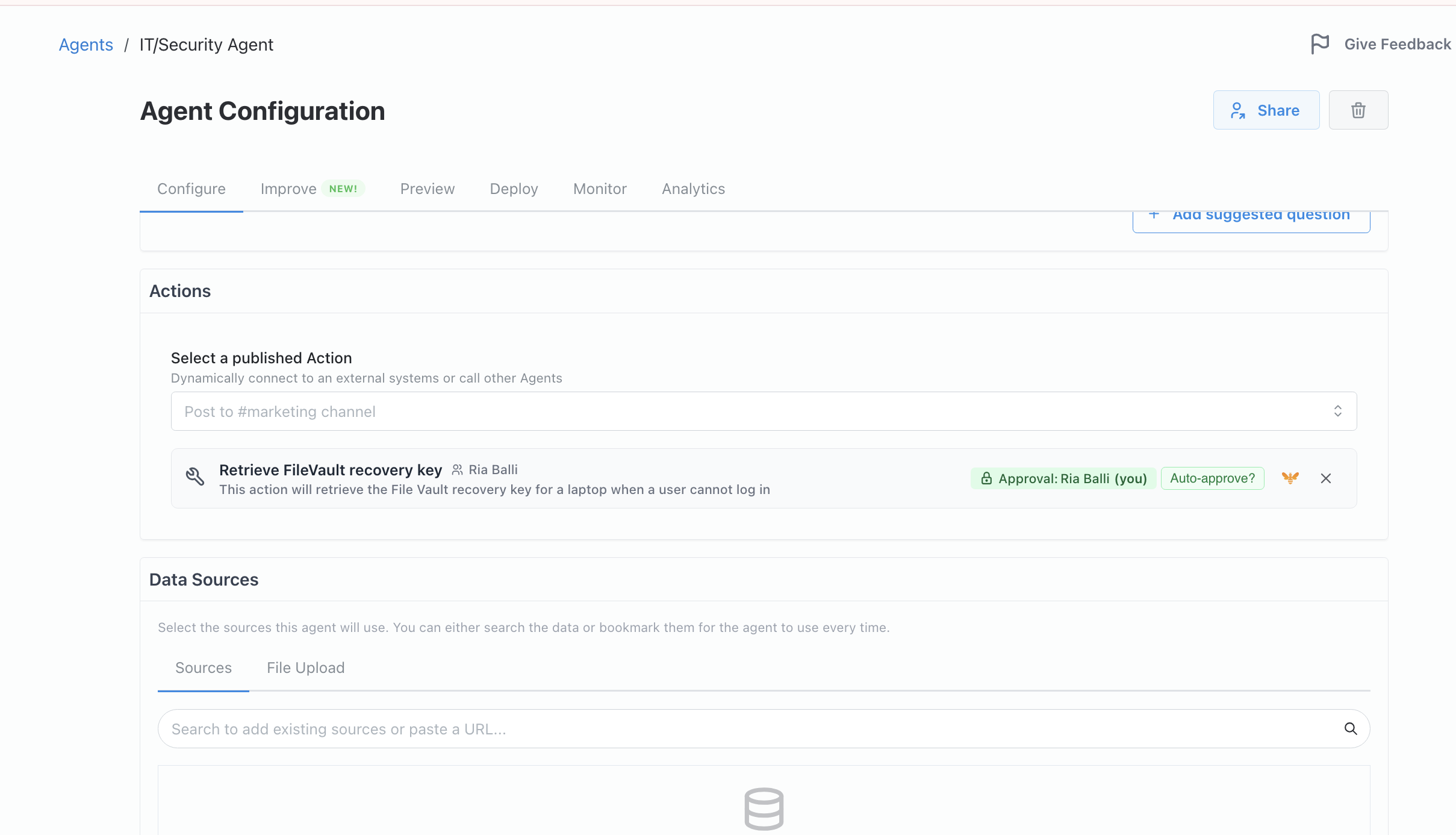Remove the Retrieve FileVault recovery key action
This screenshot has height=835, width=1456.
[x=1326, y=478]
